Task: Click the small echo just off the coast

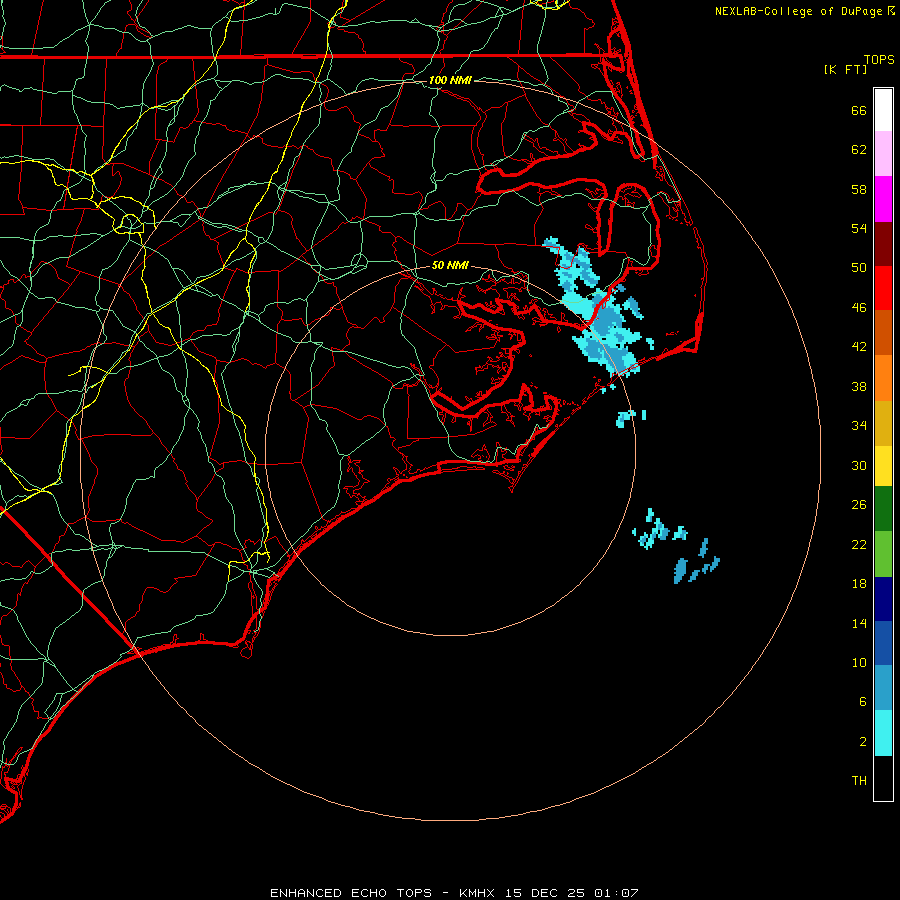Action: tap(630, 417)
